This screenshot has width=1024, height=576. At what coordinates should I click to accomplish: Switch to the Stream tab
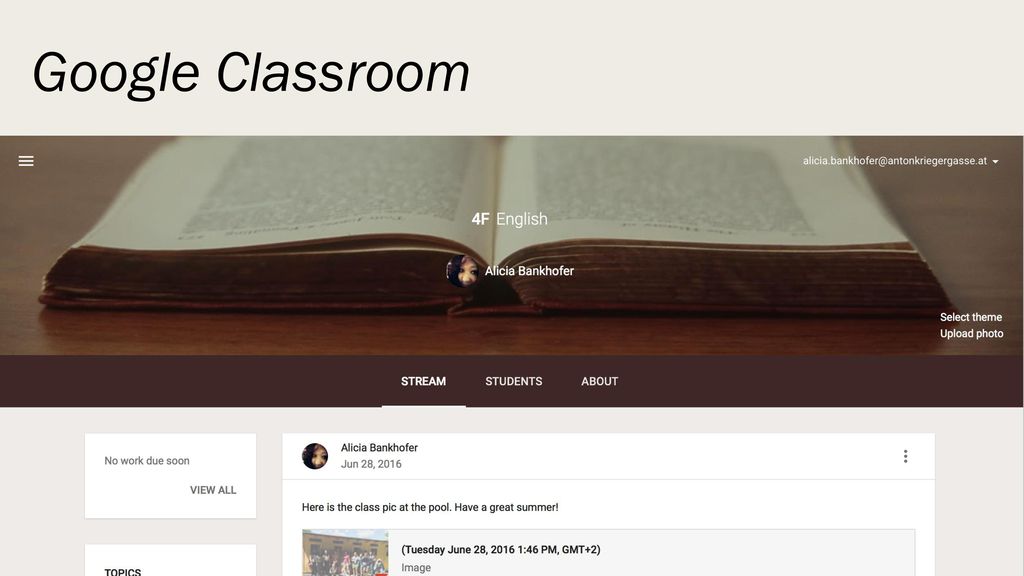coord(423,381)
